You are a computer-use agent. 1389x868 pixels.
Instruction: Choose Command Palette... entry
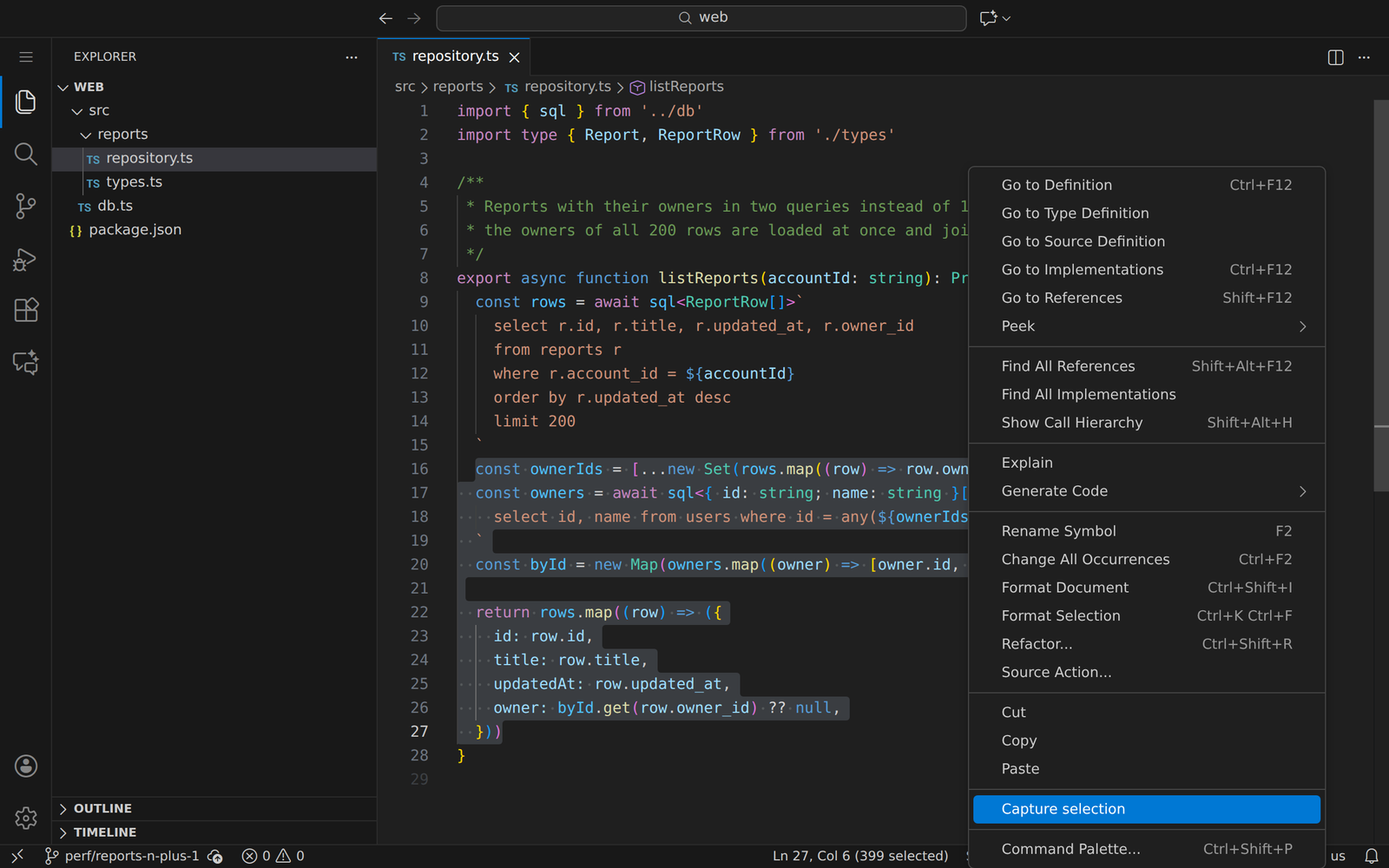1147,849
